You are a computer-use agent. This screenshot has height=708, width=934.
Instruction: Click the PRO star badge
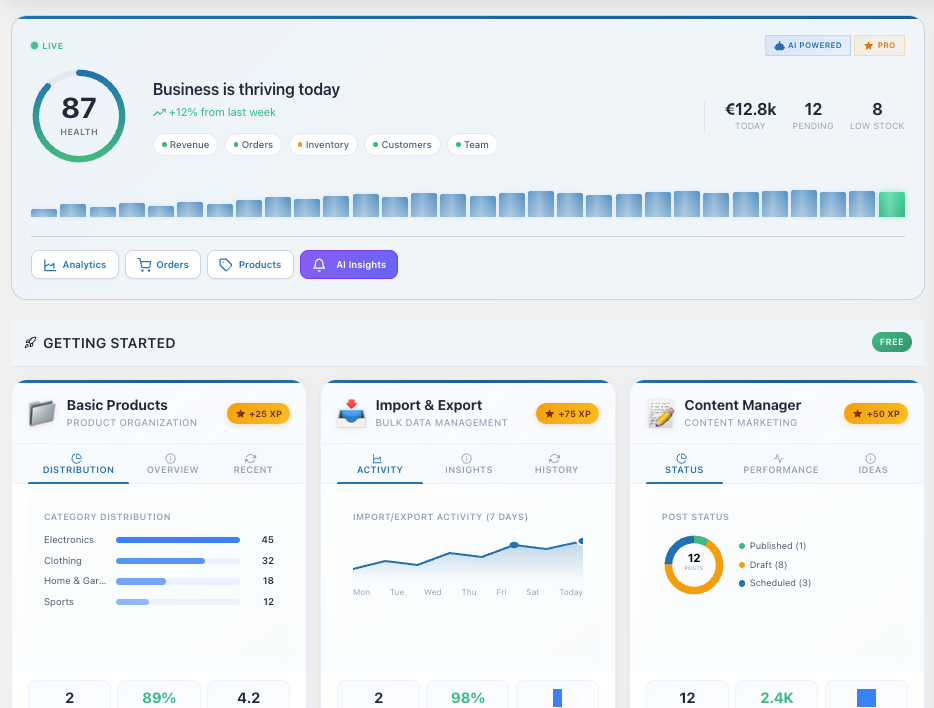(879, 46)
